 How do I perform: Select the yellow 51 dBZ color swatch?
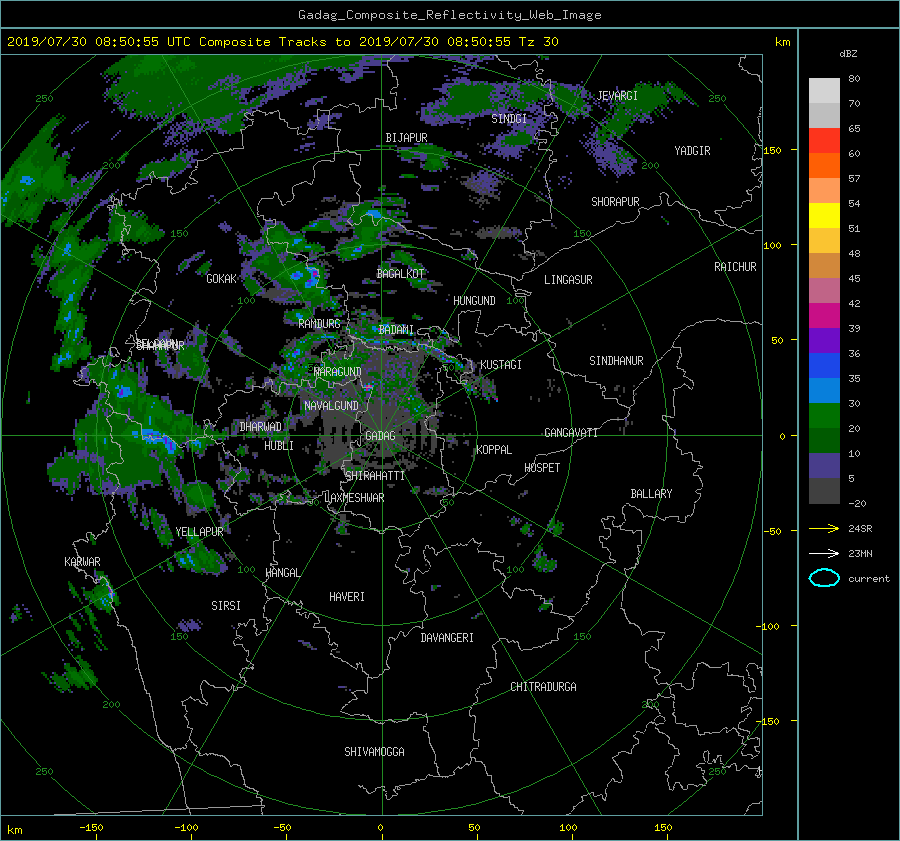(824, 215)
